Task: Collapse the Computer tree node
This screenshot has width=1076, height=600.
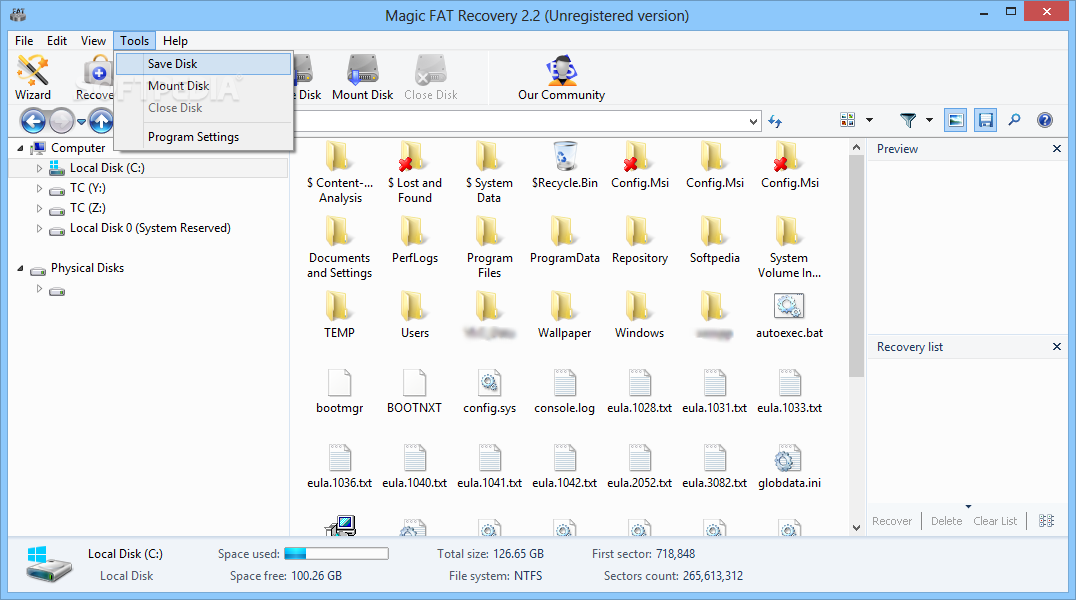Action: [x=20, y=148]
